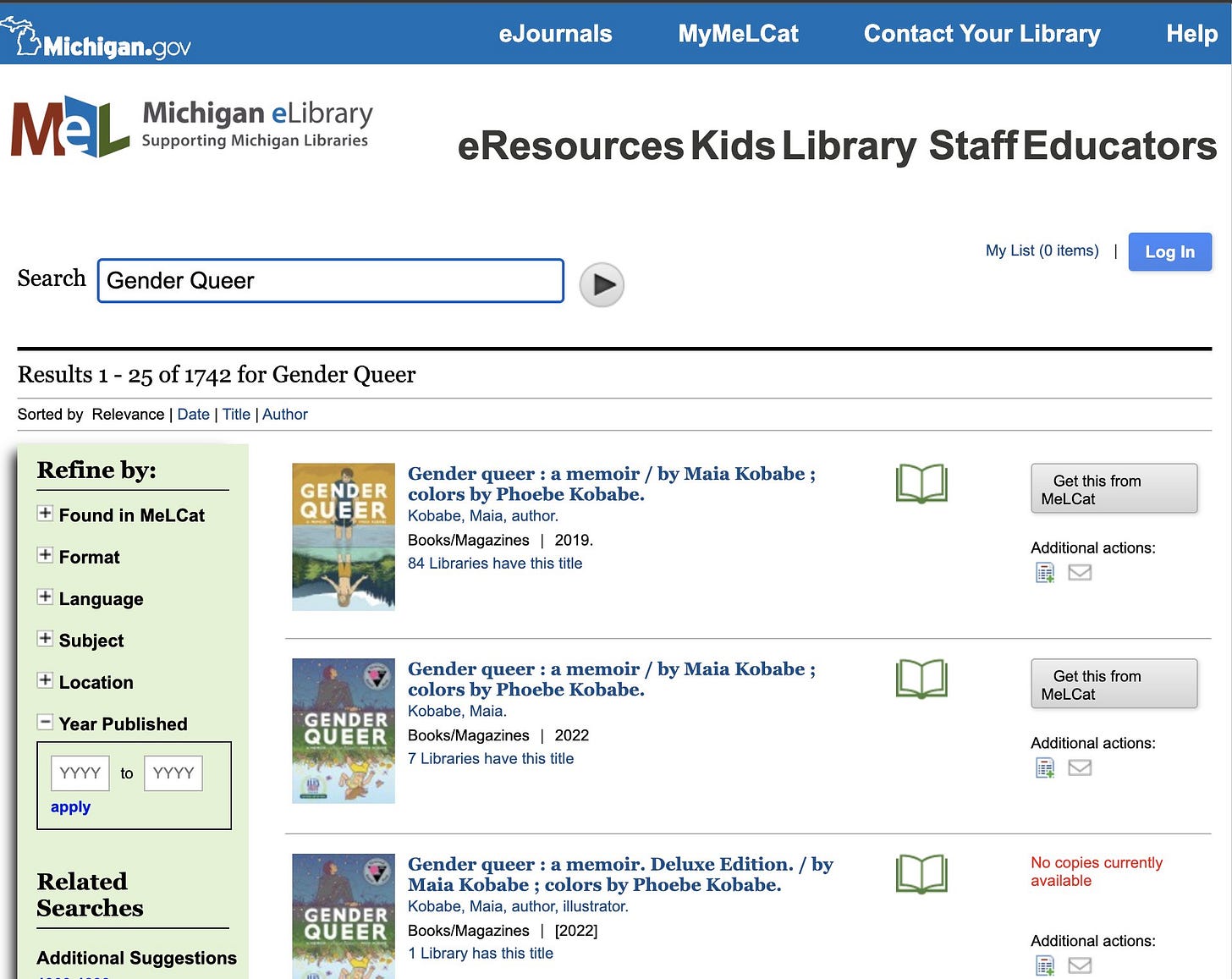This screenshot has height=979, width=1232.
Task: Open Gender queer Deluxe Edition title
Action: (x=620, y=875)
